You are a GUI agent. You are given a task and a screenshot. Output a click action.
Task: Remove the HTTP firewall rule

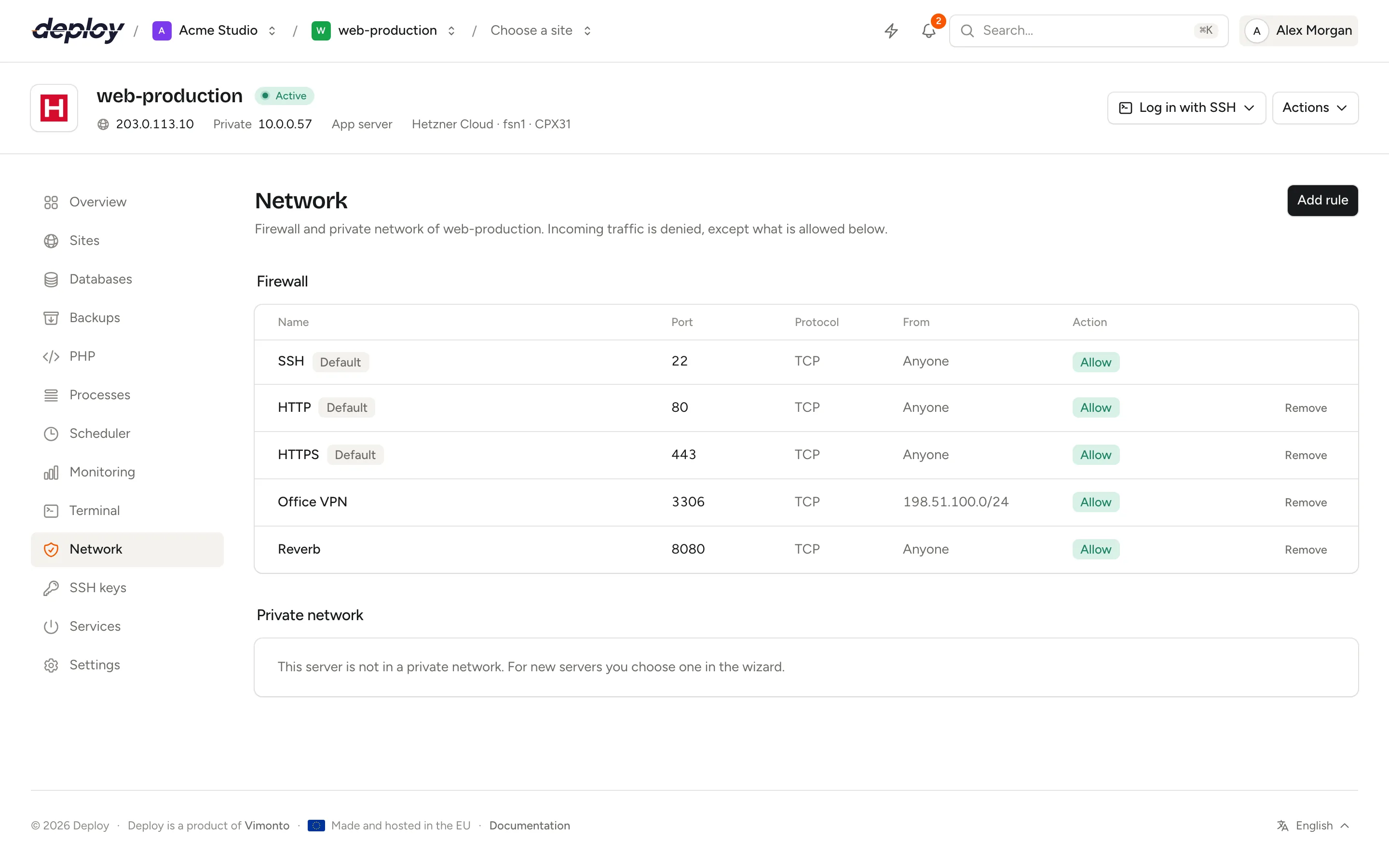1305,408
